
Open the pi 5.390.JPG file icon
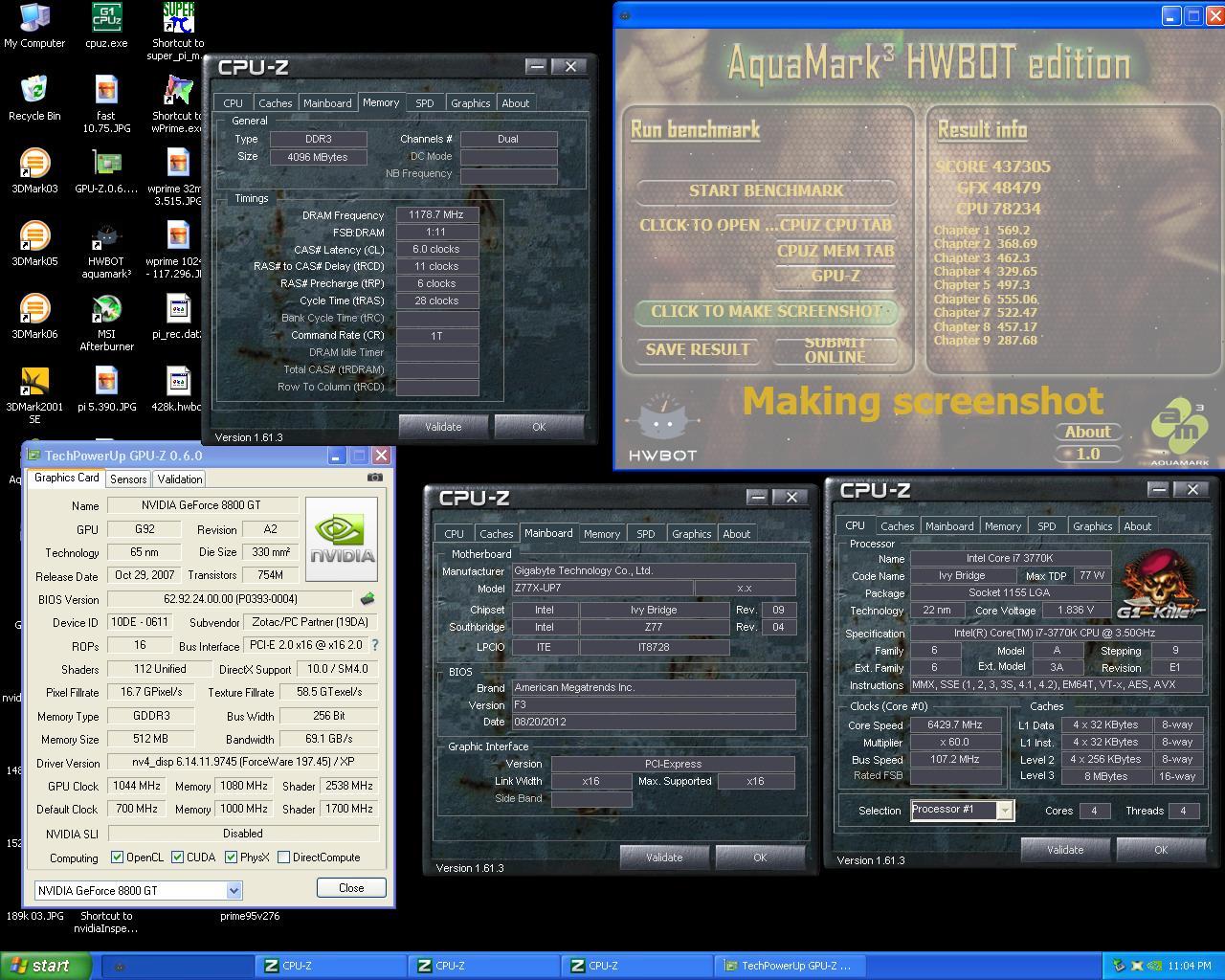[x=106, y=390]
